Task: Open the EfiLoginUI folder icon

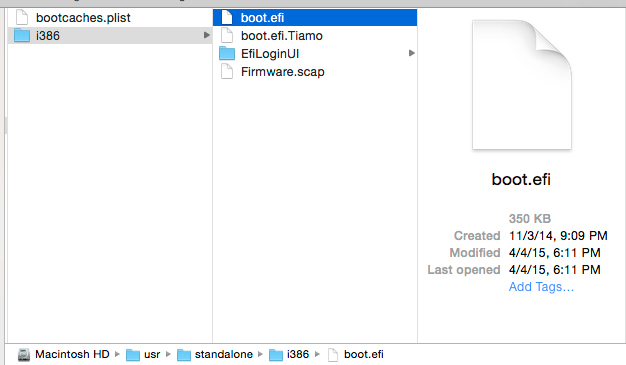Action: (227, 54)
